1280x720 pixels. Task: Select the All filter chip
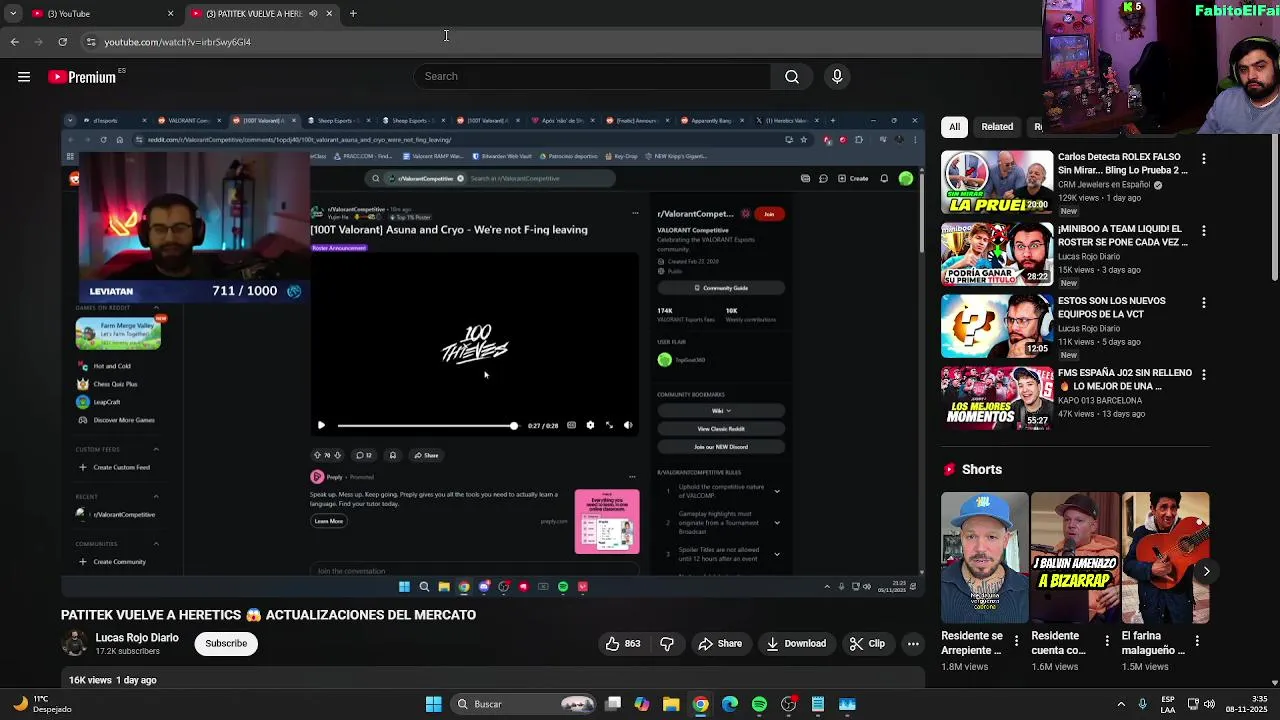954,127
